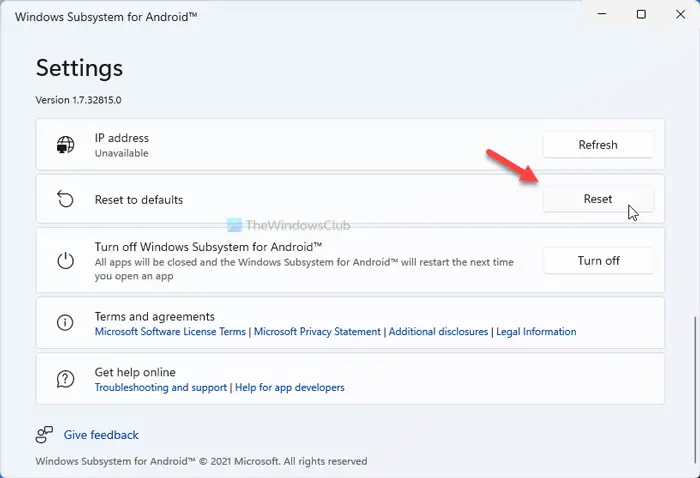Click the copyright 2021 Microsoft text
700x478 pixels.
coord(201,461)
